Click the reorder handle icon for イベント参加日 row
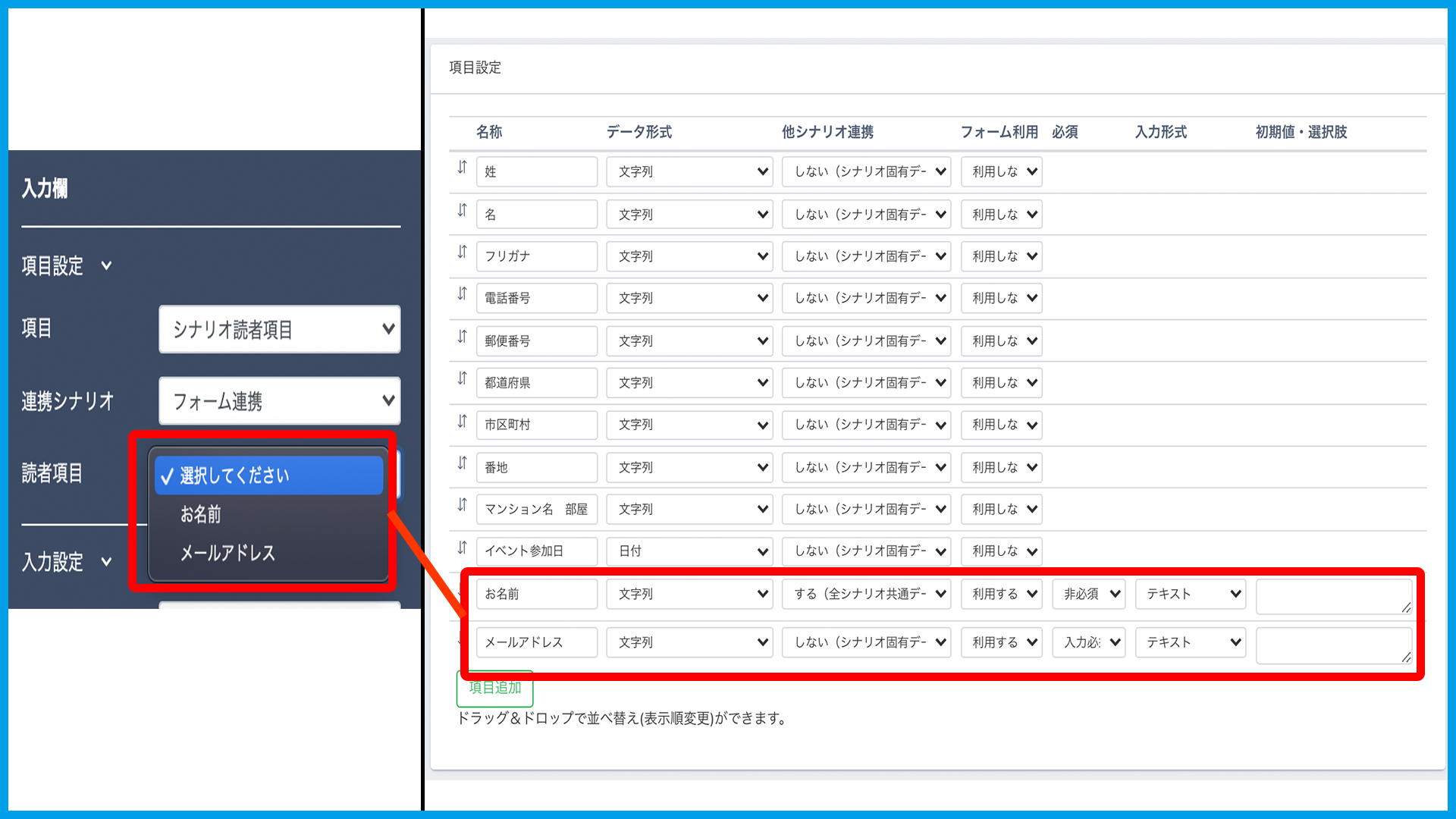The image size is (1456, 819). [x=462, y=547]
